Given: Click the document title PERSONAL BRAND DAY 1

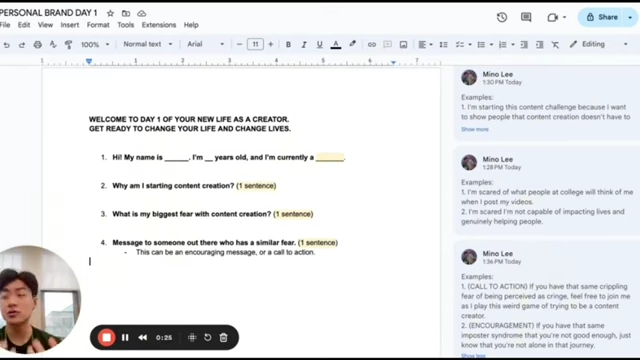Looking at the screenshot, I should 49,13.
